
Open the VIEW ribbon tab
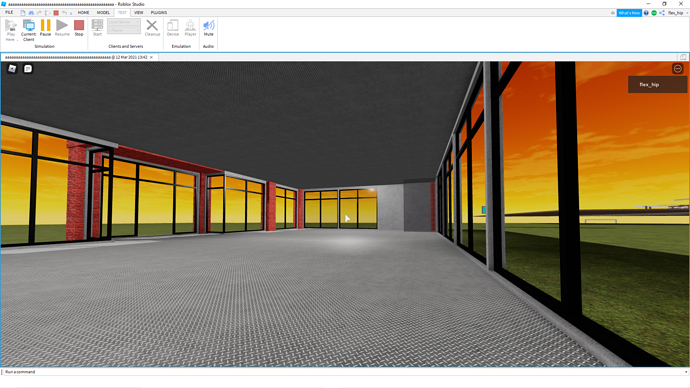click(x=139, y=13)
